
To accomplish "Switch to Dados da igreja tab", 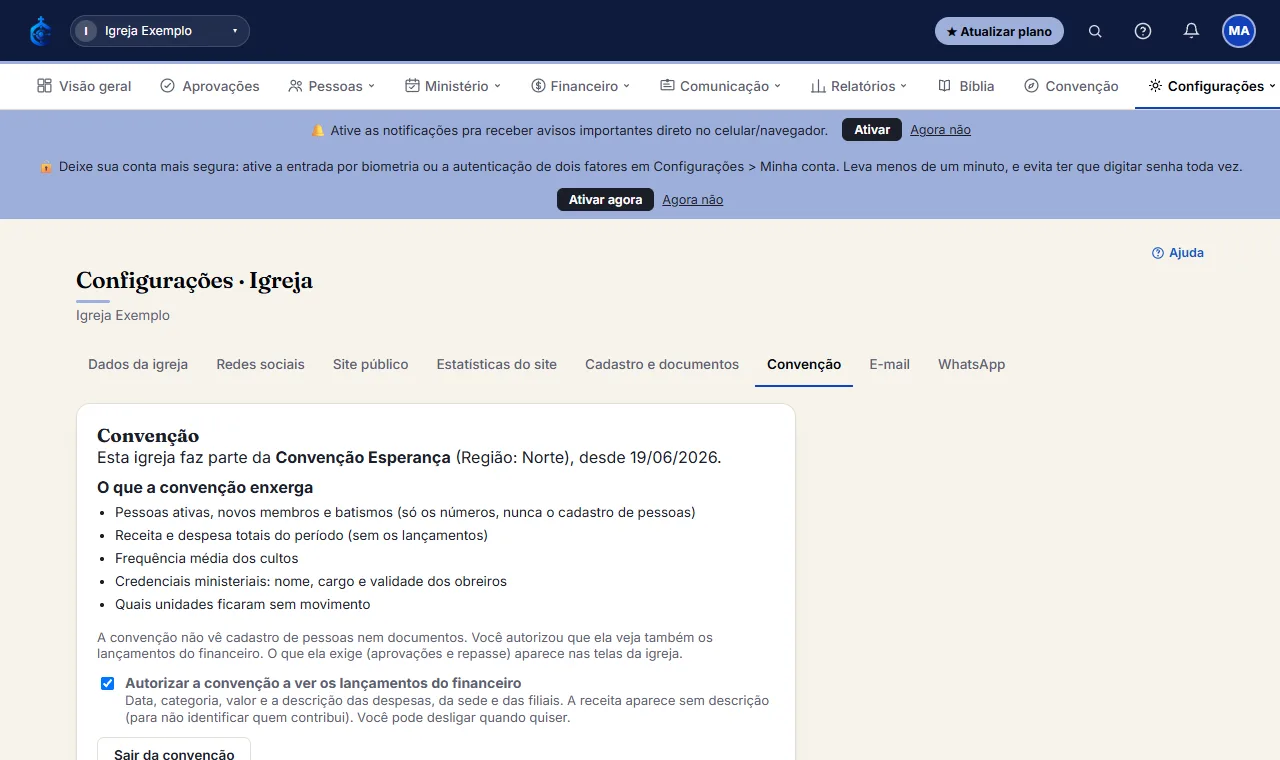I will pyautogui.click(x=138, y=364).
